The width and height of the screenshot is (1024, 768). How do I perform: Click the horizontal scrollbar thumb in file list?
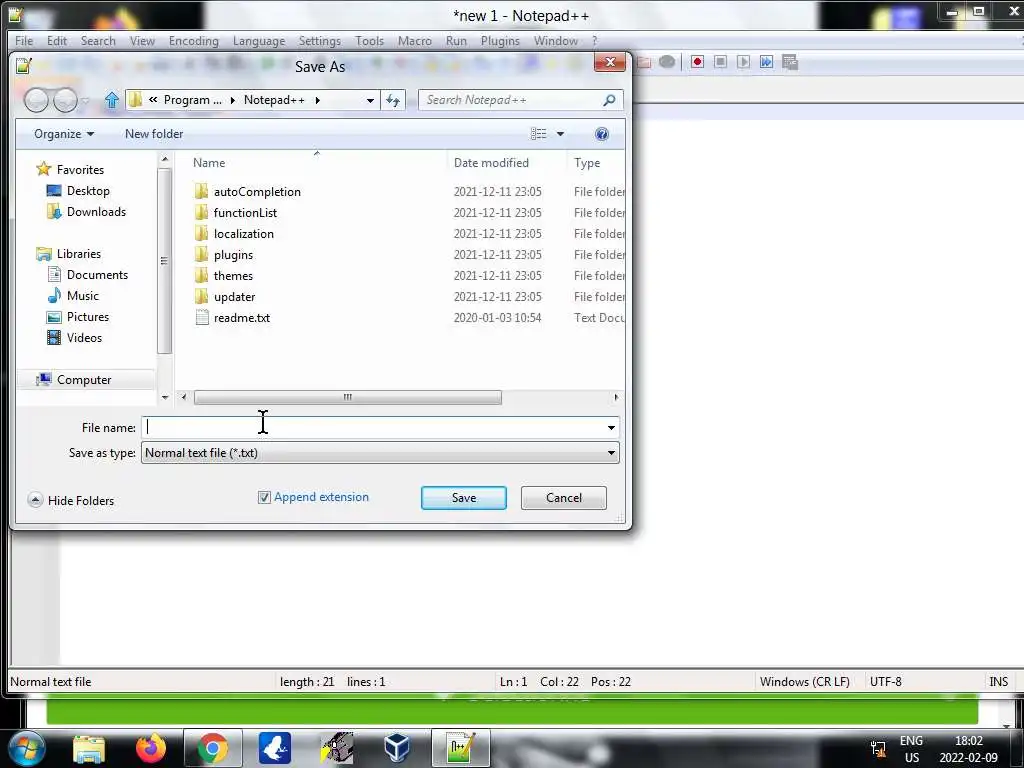[x=347, y=397]
